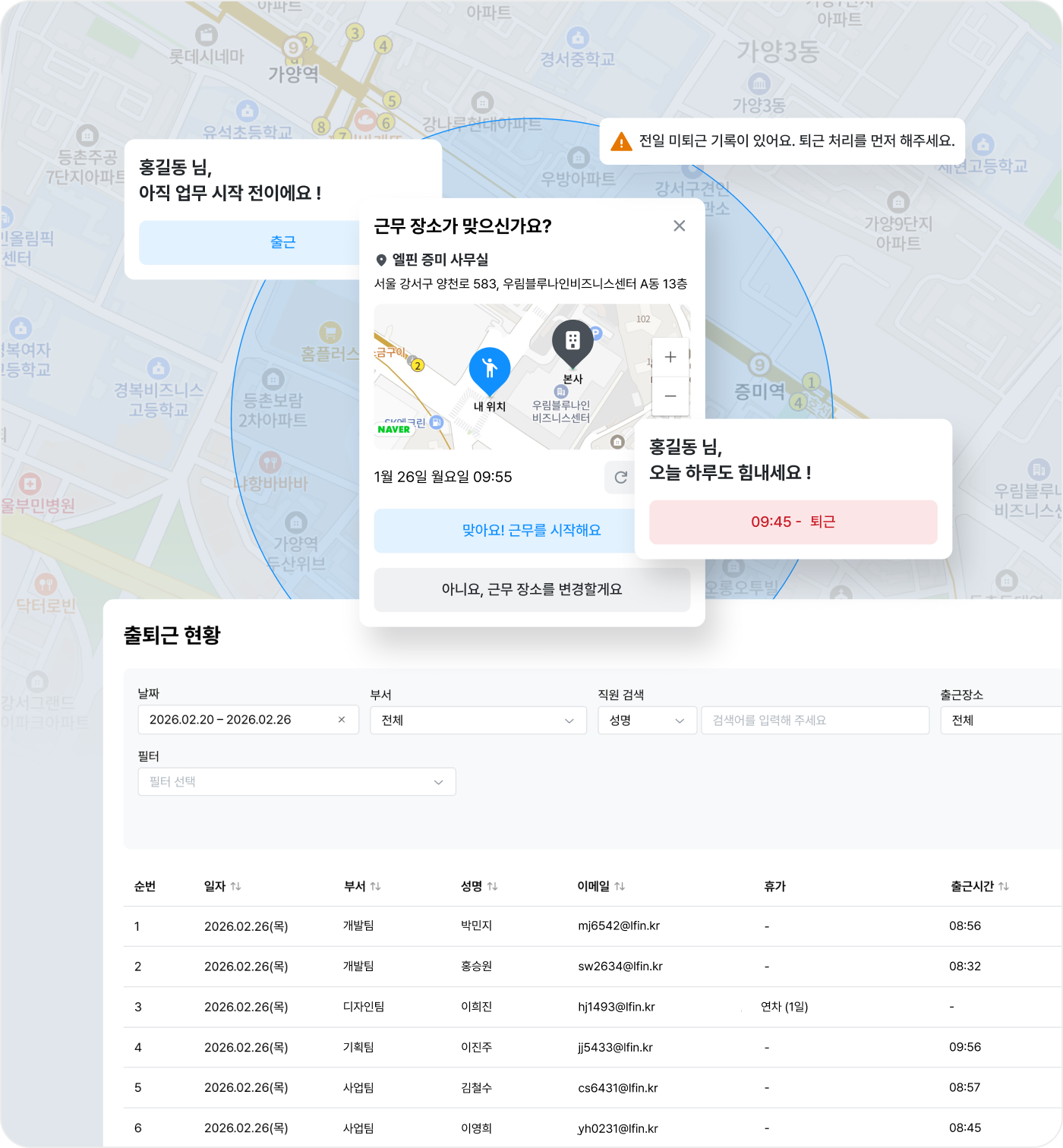Click 아니요, 근무 장소를 변경할게요 button
This screenshot has height=1148, width=1063.
(531, 589)
